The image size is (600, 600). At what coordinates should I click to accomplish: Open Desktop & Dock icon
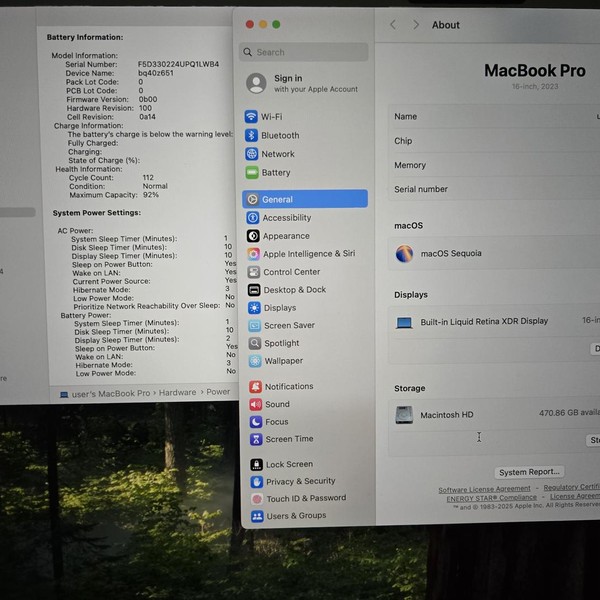254,290
